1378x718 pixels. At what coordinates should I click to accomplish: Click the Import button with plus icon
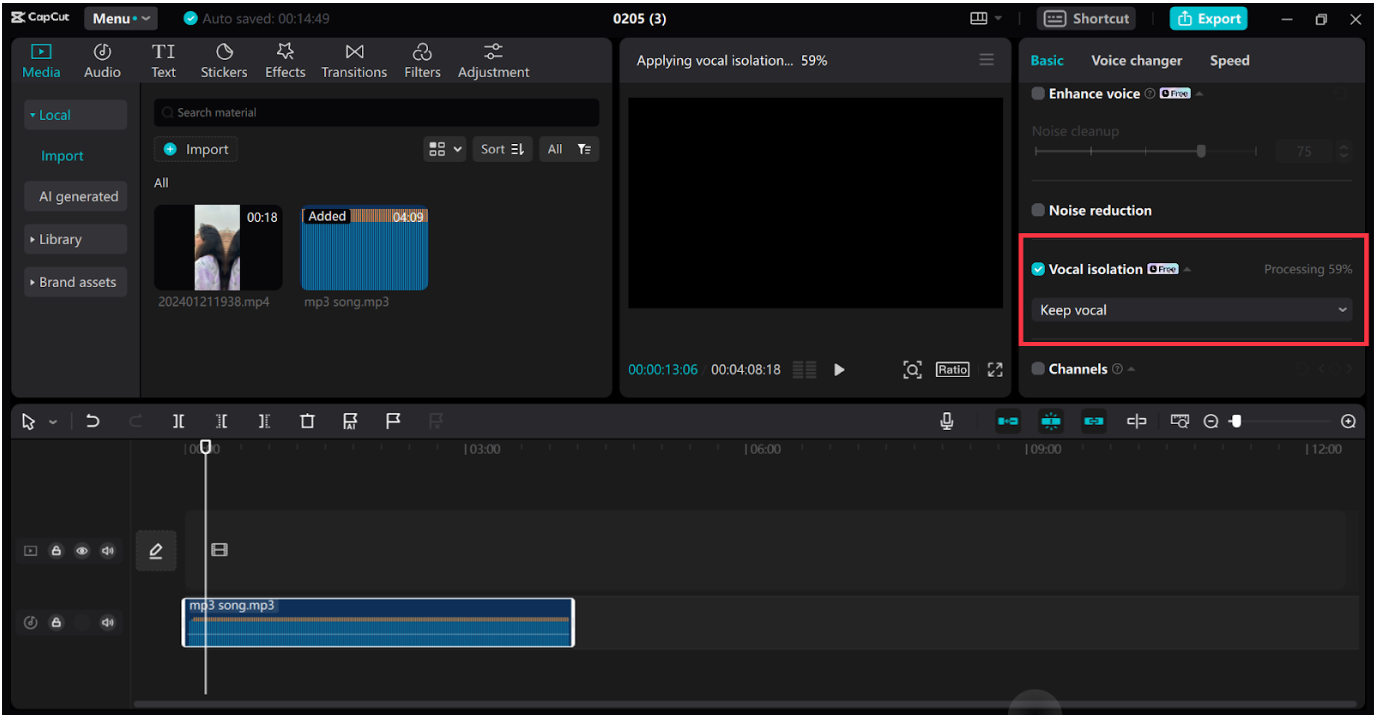pos(196,149)
